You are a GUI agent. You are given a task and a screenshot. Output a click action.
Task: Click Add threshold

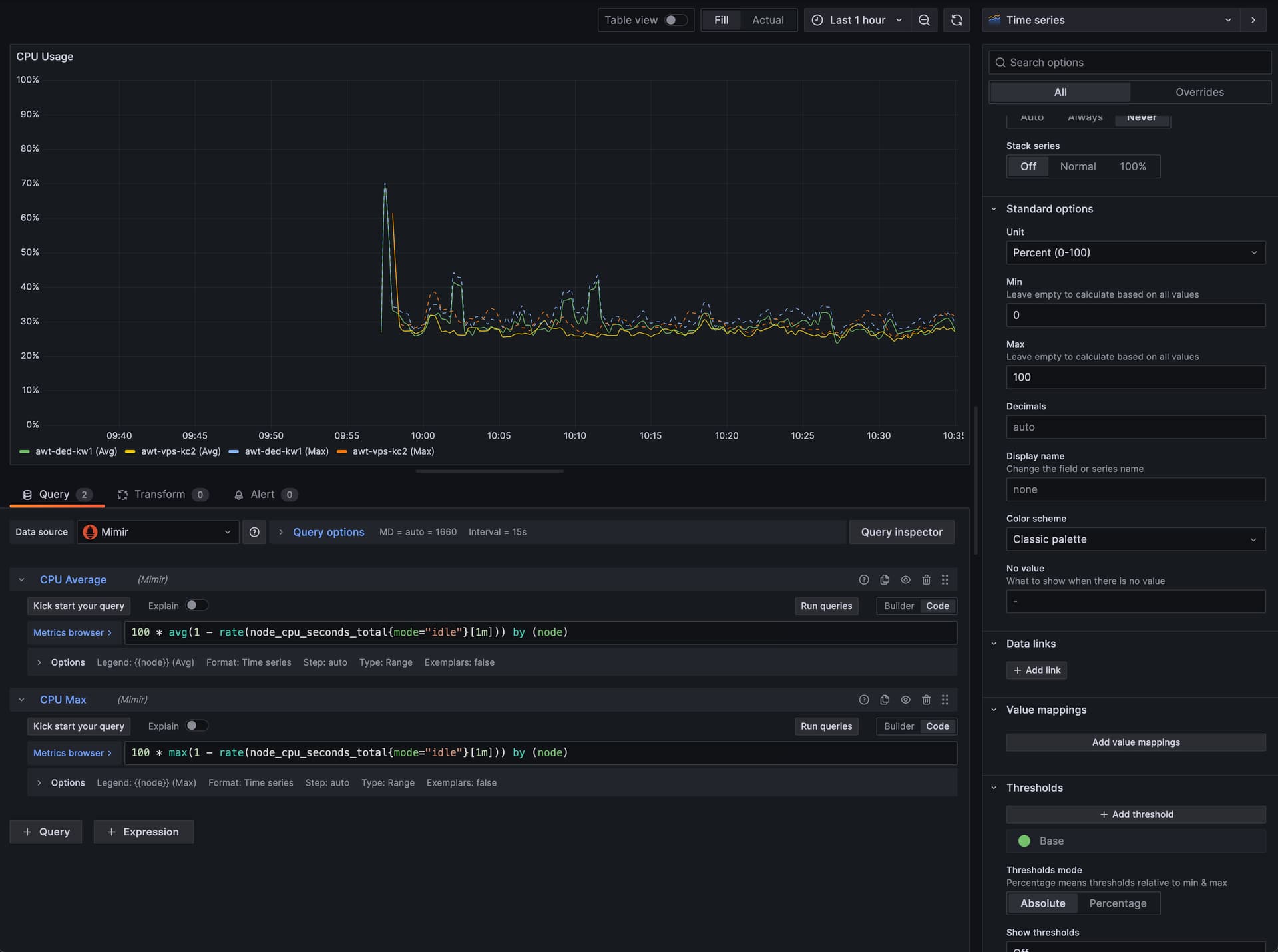pyautogui.click(x=1135, y=814)
